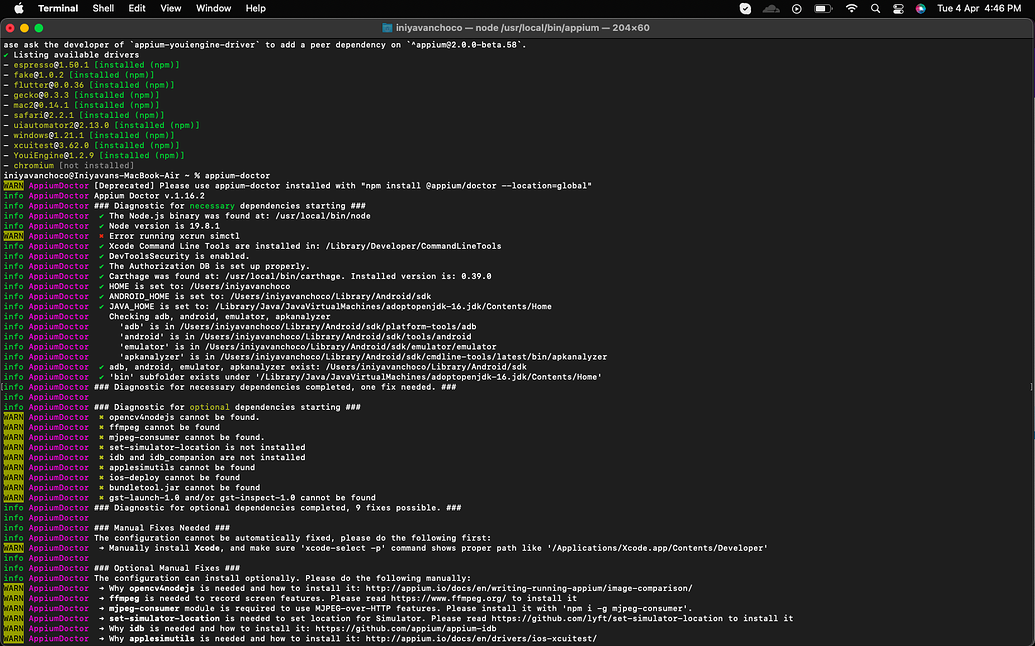The image size is (1035, 646).
Task: Open the View menu
Action: pos(170,8)
